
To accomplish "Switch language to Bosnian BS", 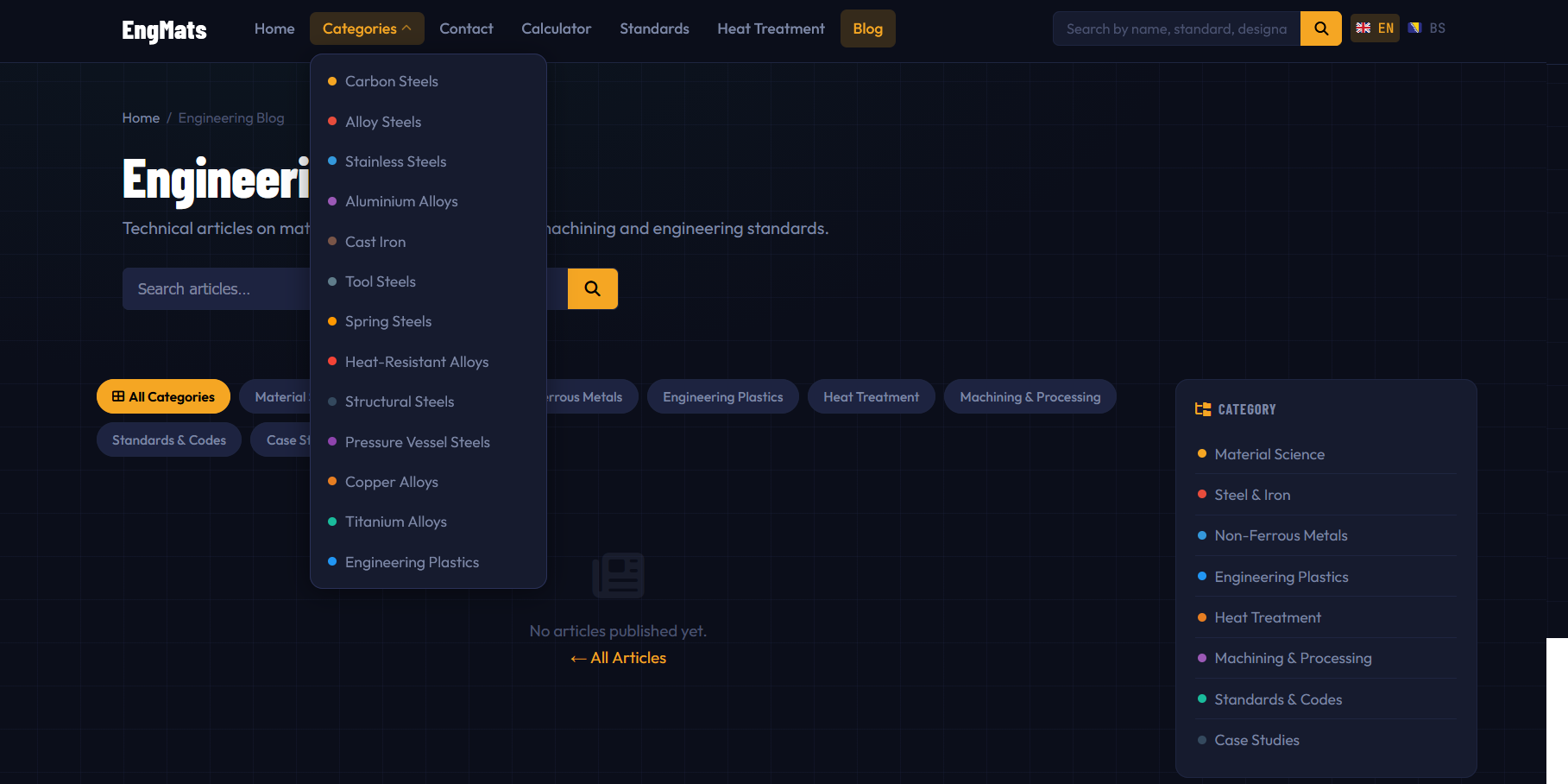I will pyautogui.click(x=1426, y=28).
